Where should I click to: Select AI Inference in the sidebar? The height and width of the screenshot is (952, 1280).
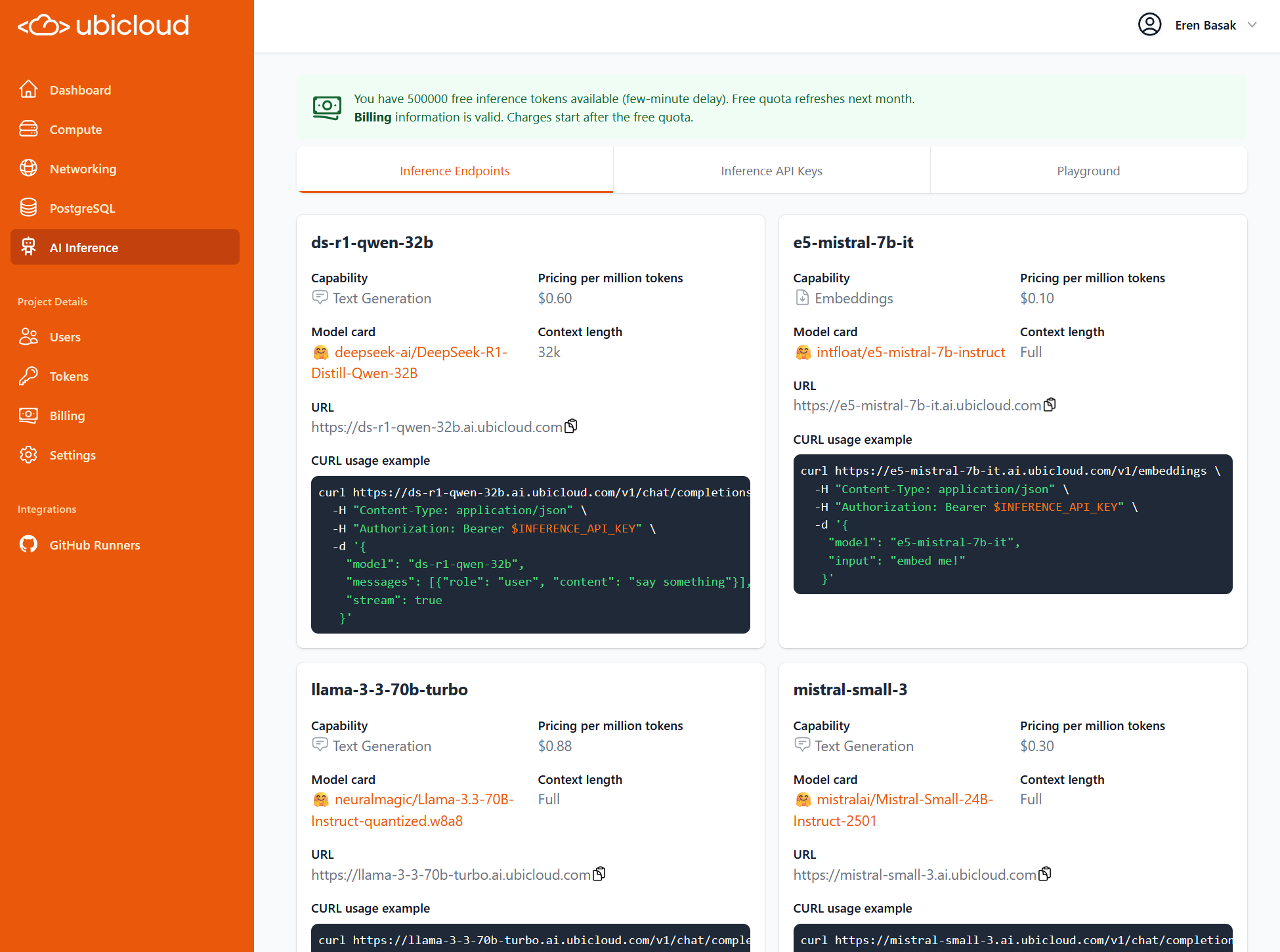pyautogui.click(x=125, y=247)
